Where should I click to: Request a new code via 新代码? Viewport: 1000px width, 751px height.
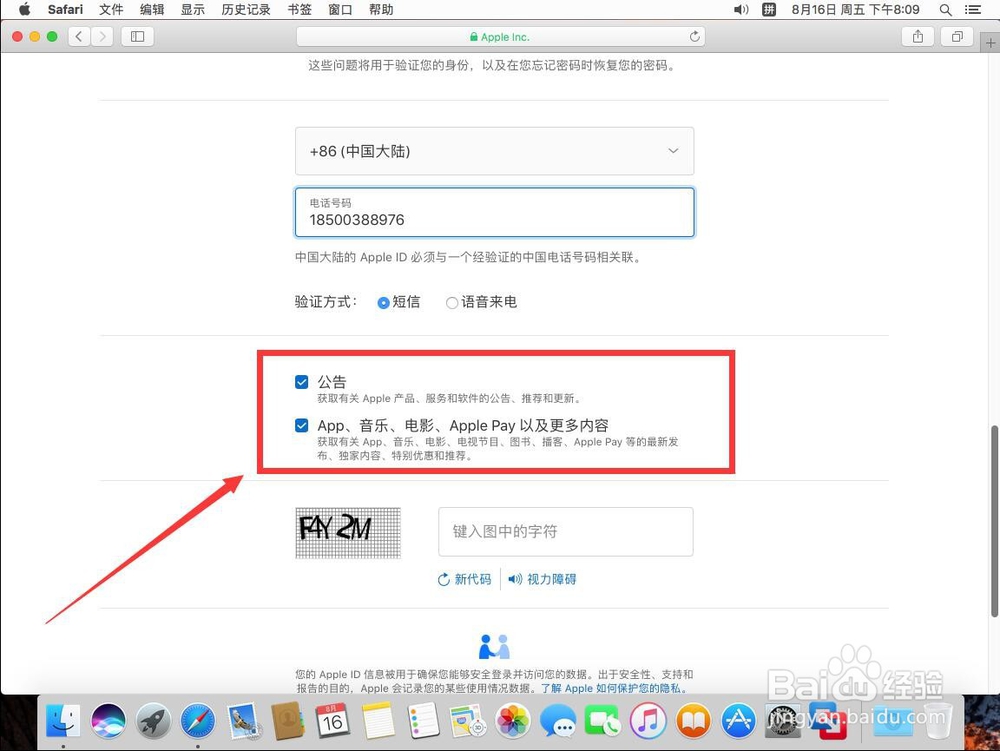[464, 579]
